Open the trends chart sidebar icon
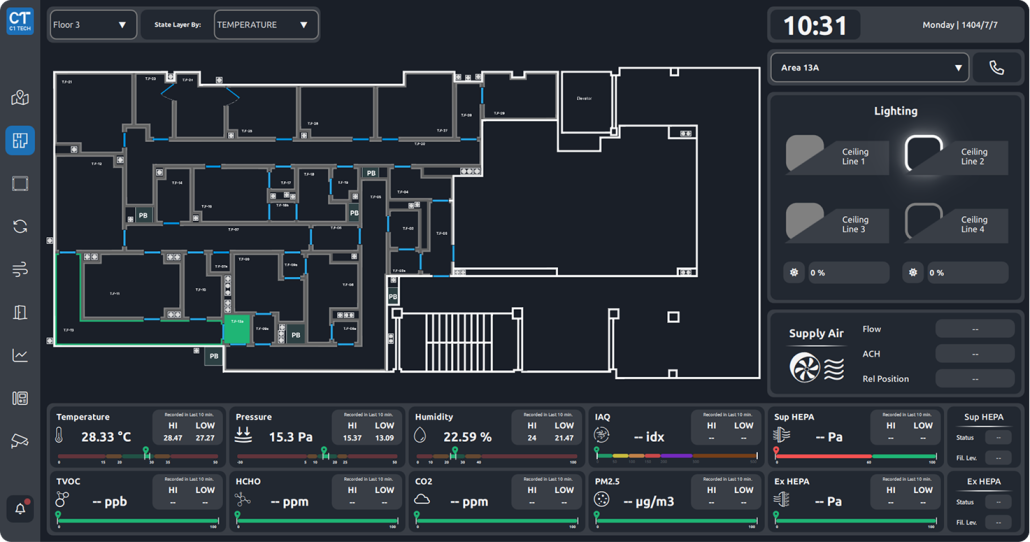The image size is (1030, 542). point(20,355)
